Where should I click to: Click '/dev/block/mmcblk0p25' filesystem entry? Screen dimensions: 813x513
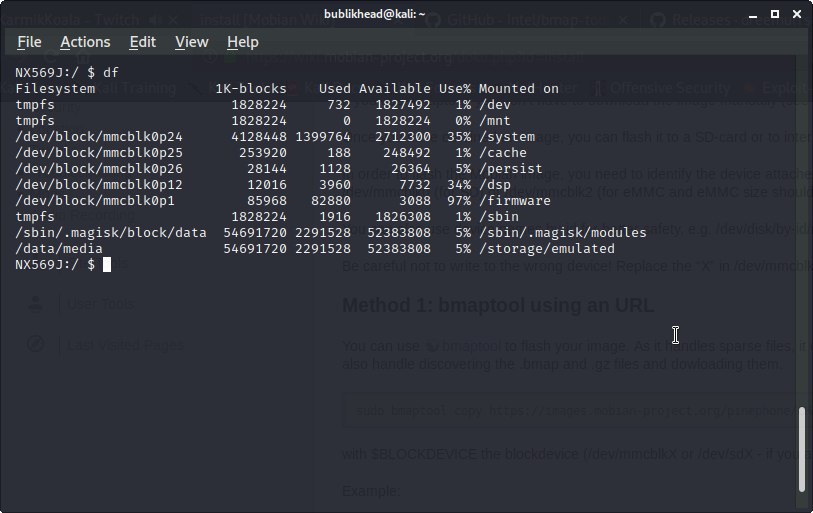[x=99, y=153]
